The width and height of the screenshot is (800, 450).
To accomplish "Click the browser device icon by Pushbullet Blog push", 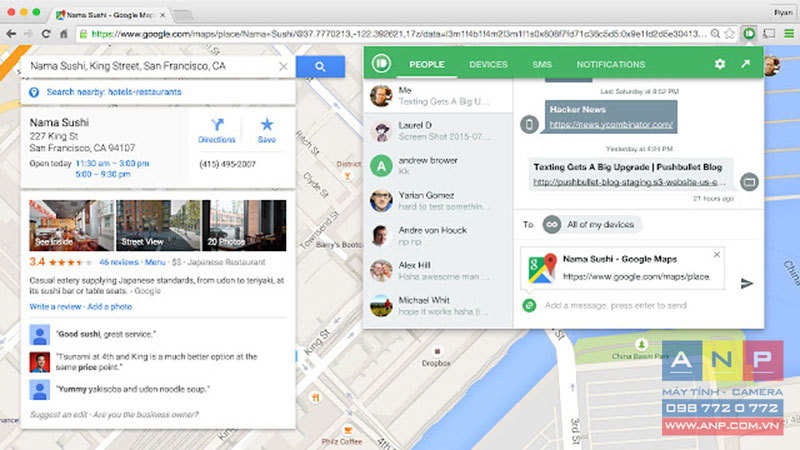I will [749, 182].
